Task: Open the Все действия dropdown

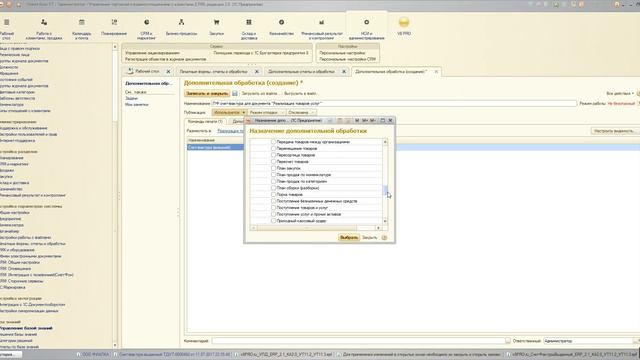Action: [x=620, y=93]
